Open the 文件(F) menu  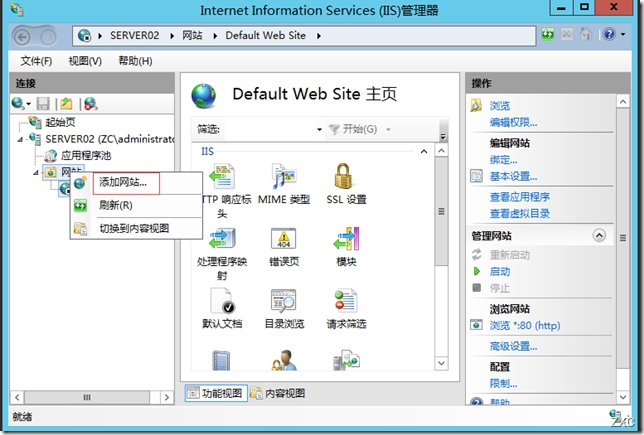pos(36,61)
